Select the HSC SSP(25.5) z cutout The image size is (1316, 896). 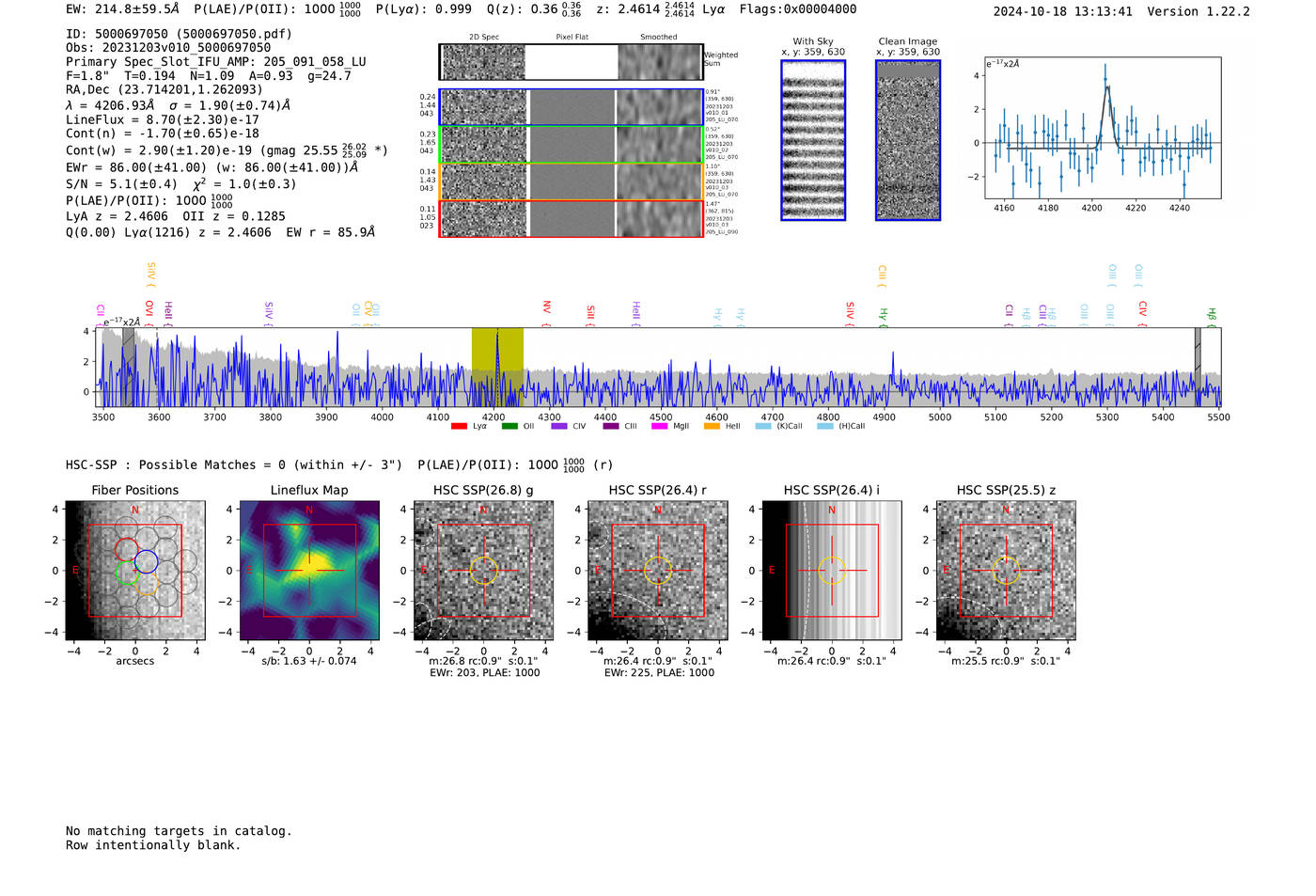point(1006,571)
